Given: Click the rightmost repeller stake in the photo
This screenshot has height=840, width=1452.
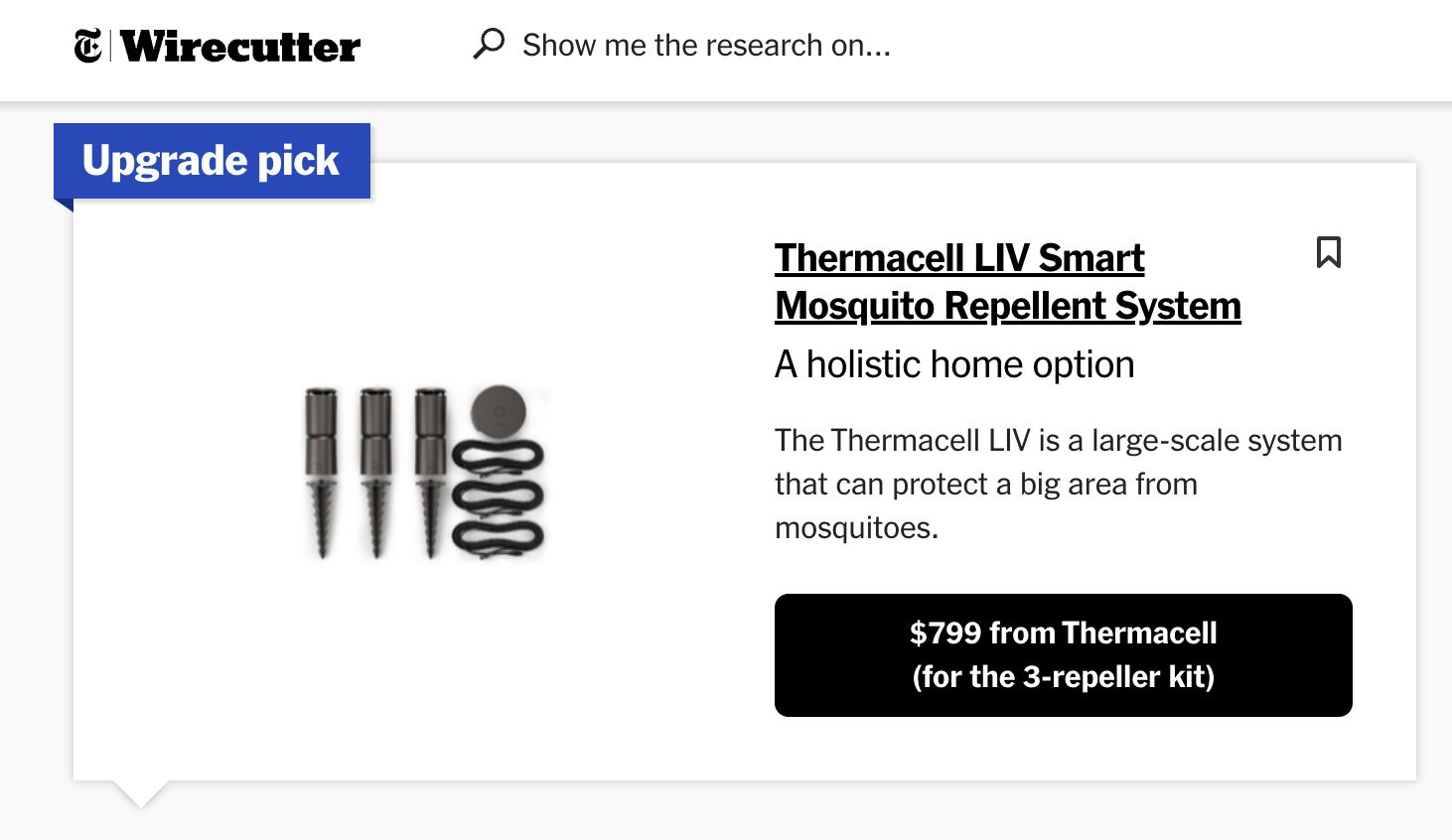Looking at the screenshot, I should tap(430, 472).
